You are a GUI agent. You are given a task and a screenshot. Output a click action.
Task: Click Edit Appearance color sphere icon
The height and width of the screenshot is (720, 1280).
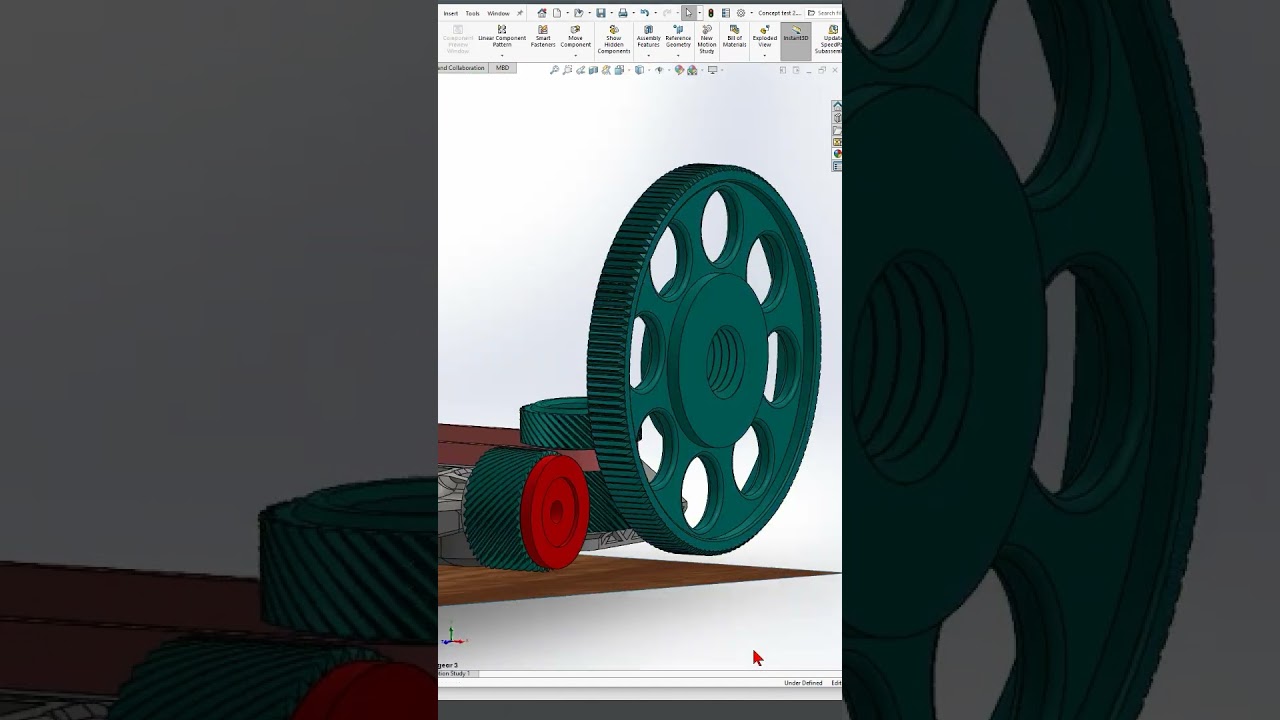point(679,70)
